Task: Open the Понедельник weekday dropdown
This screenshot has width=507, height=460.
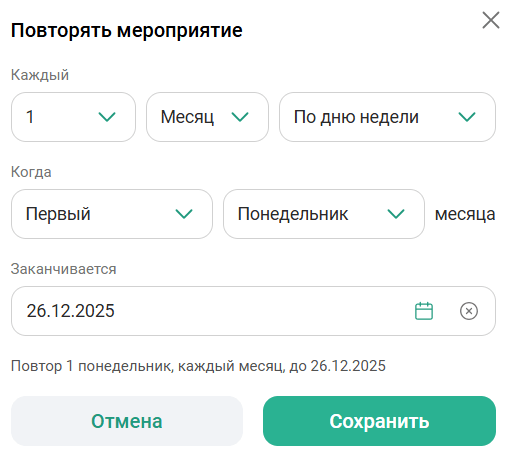Action: pyautogui.click(x=324, y=214)
